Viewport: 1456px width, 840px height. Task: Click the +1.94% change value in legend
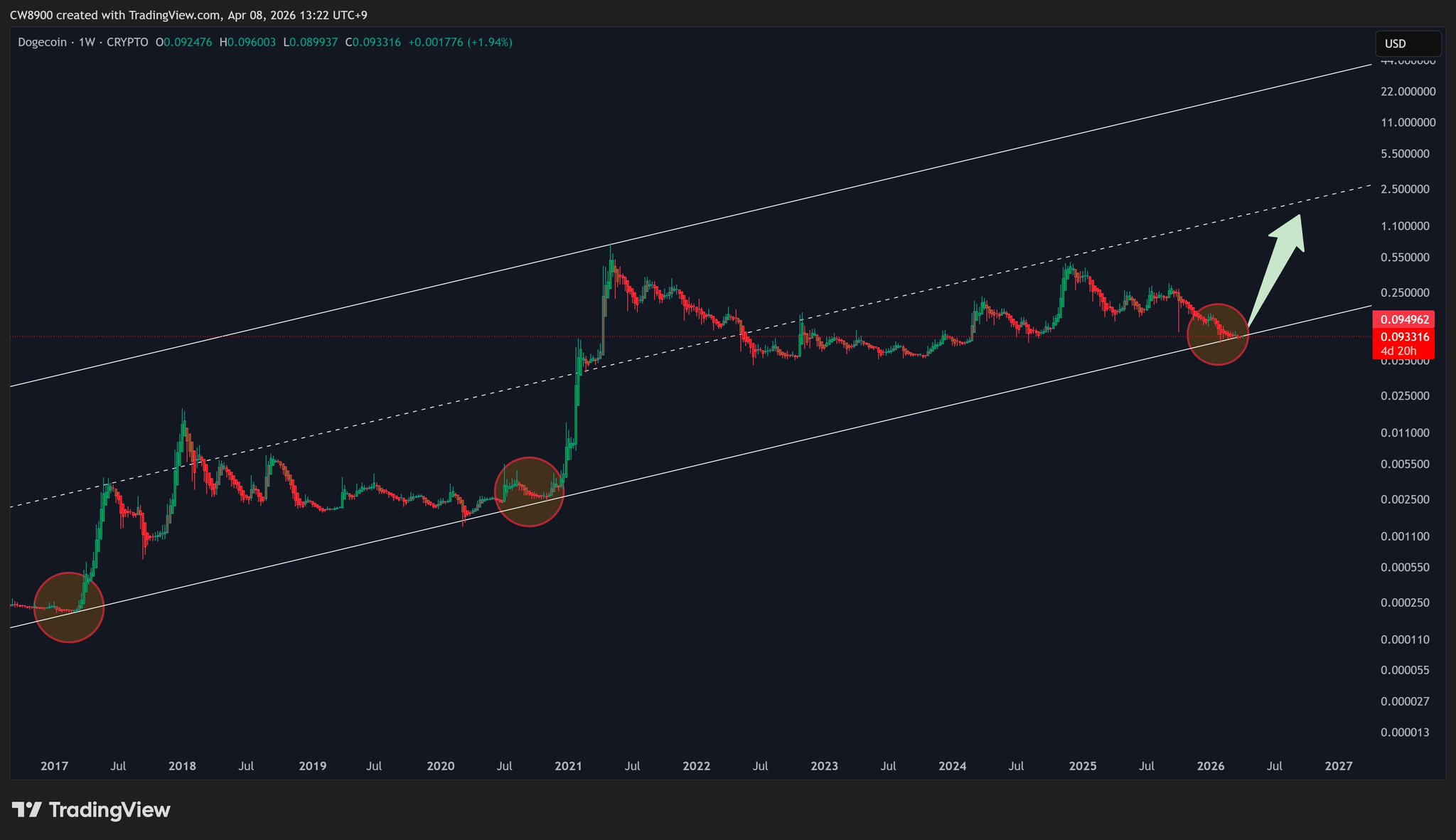(x=489, y=43)
